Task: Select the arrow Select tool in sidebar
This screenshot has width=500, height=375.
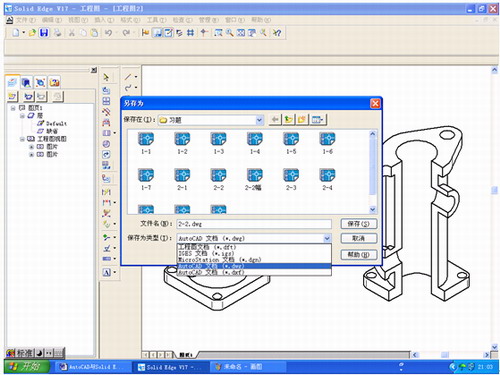Action: pos(106,77)
